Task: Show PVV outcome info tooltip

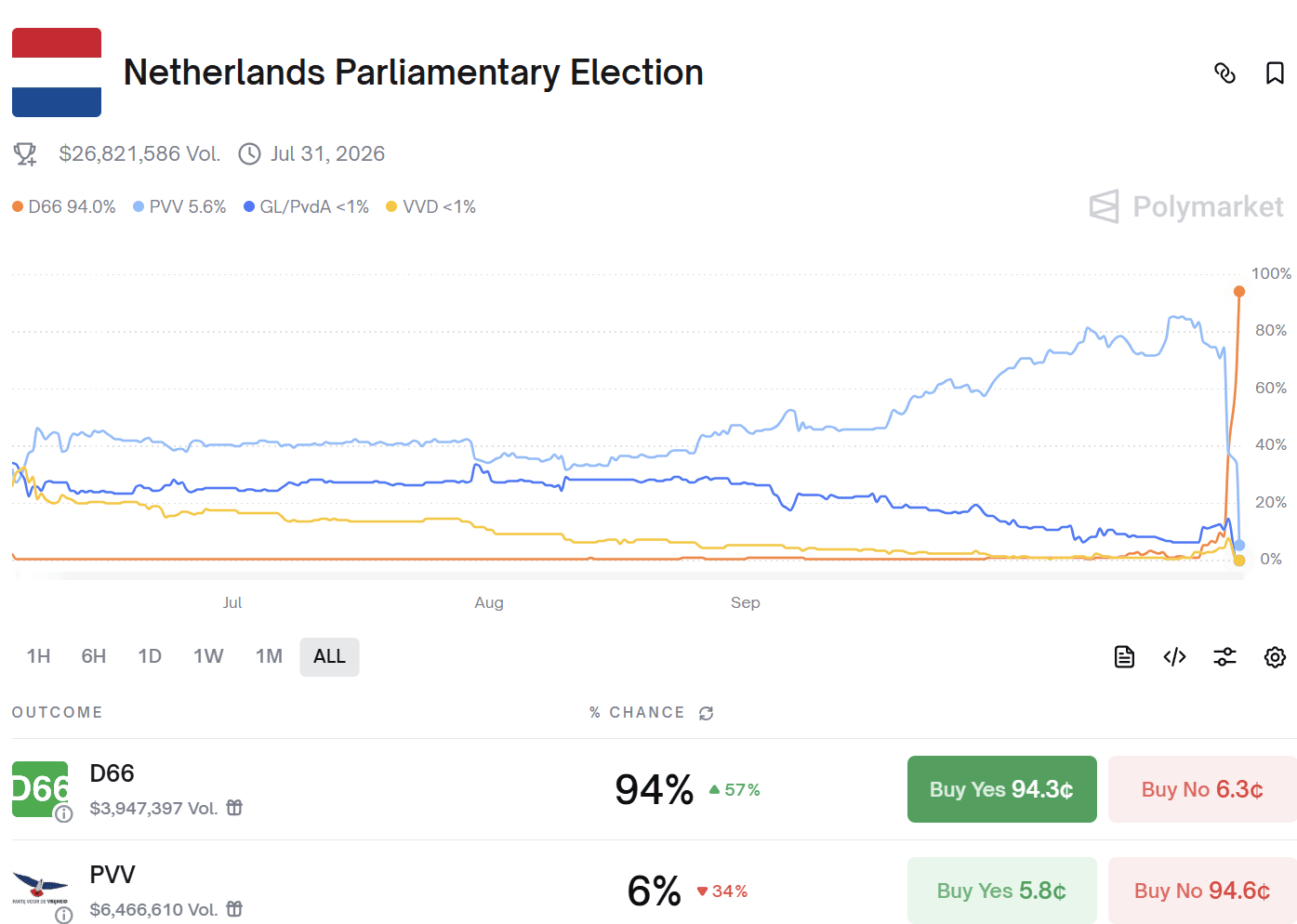Action: [62, 917]
